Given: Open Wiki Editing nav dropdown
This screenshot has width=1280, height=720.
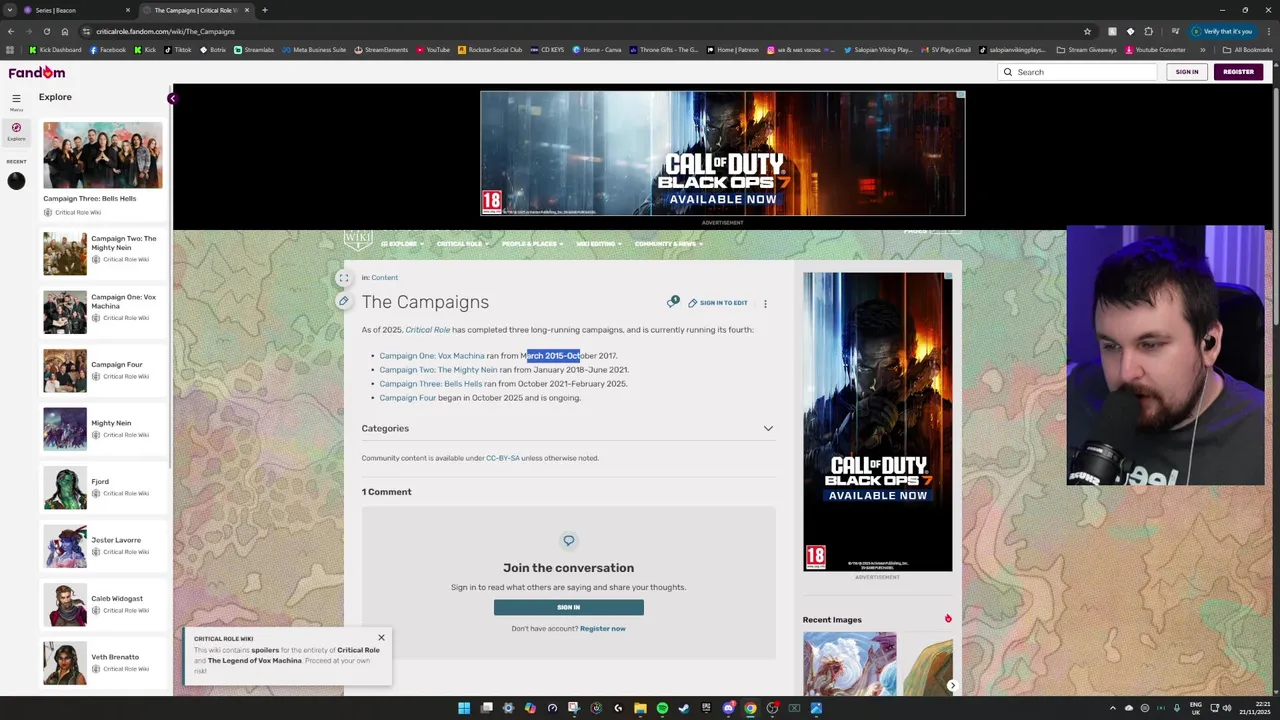Looking at the screenshot, I should [x=598, y=244].
